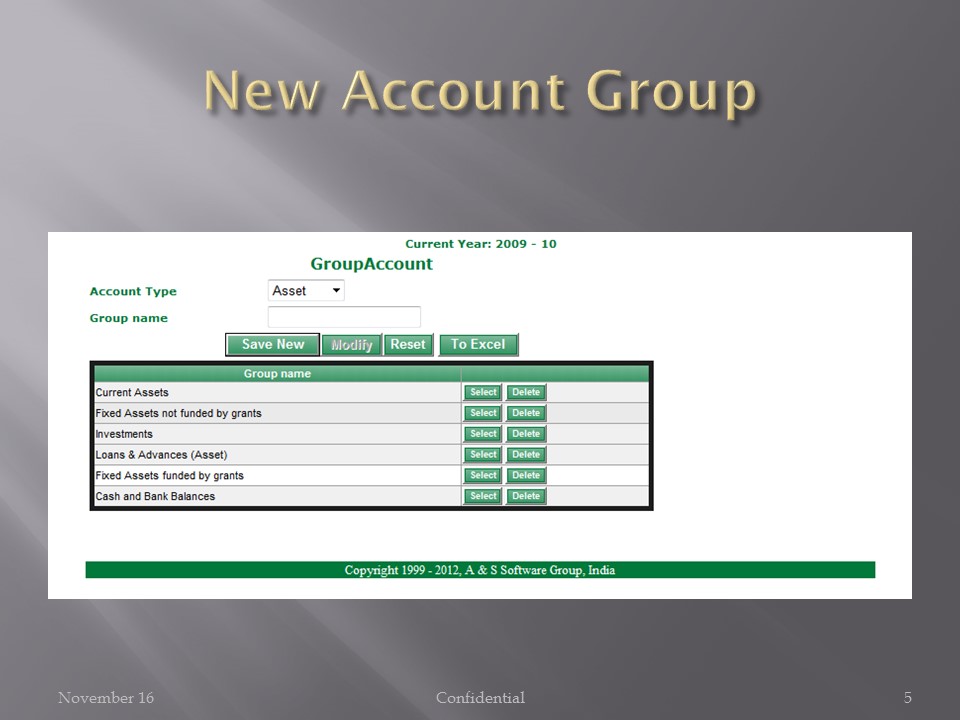This screenshot has height=720, width=960.
Task: Select the Fixed Assets funded by grants group
Action: [483, 475]
